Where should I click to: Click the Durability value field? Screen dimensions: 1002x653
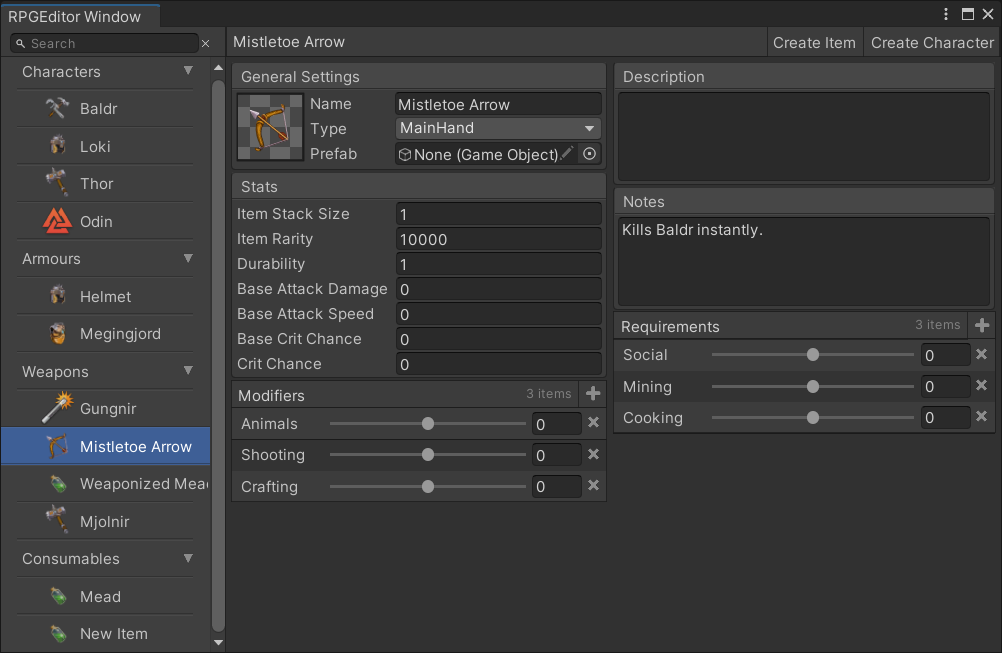[x=498, y=264]
